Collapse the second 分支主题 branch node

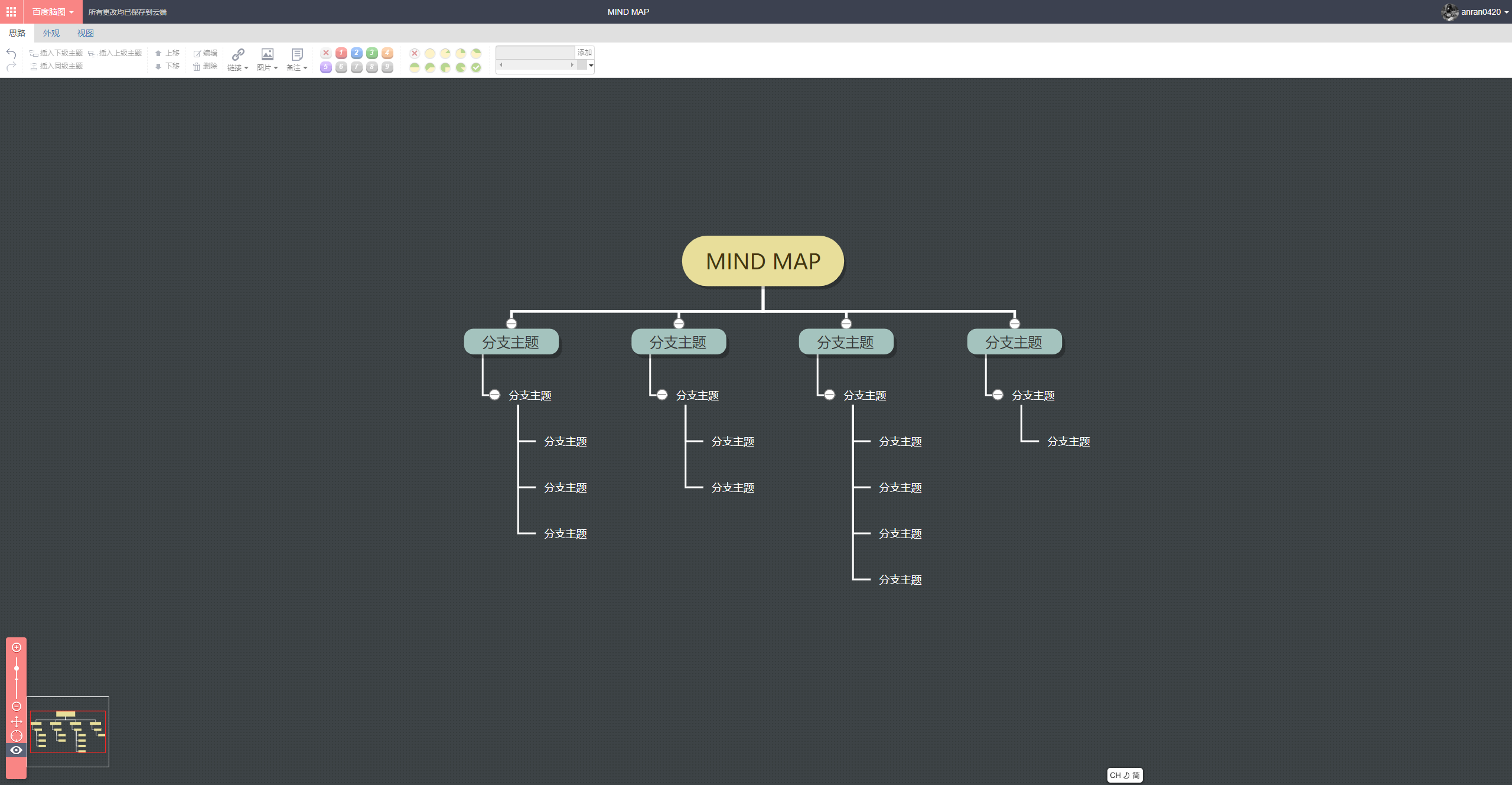click(679, 324)
